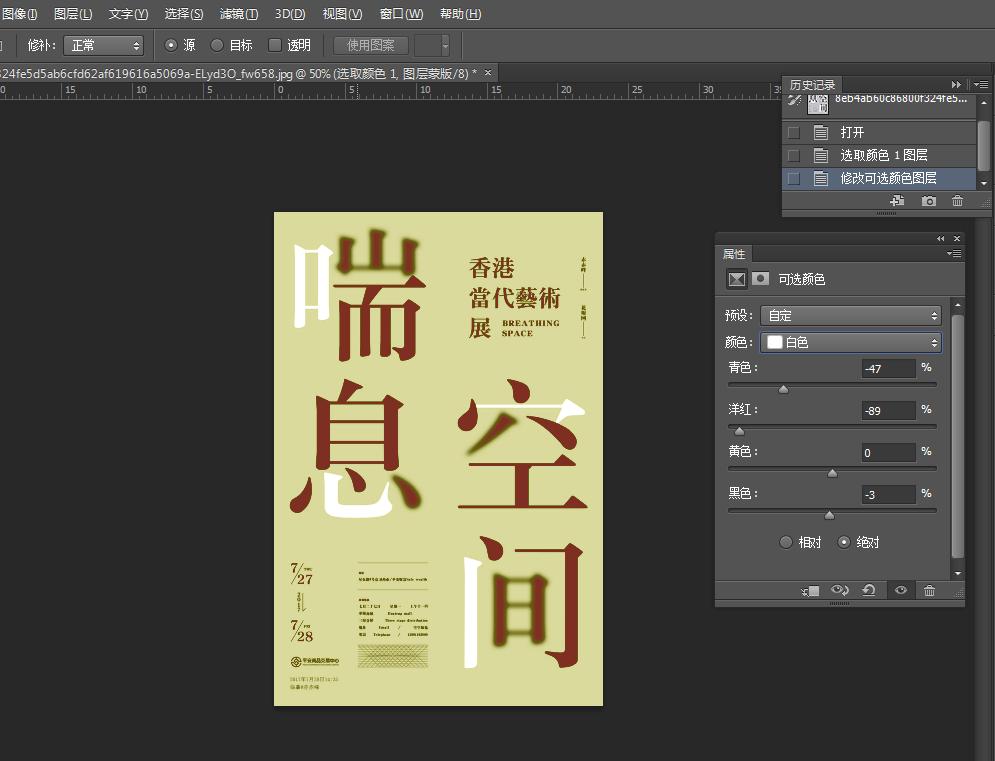Click the 使用图案 button
Viewport: 995px width, 761px height.
[371, 45]
